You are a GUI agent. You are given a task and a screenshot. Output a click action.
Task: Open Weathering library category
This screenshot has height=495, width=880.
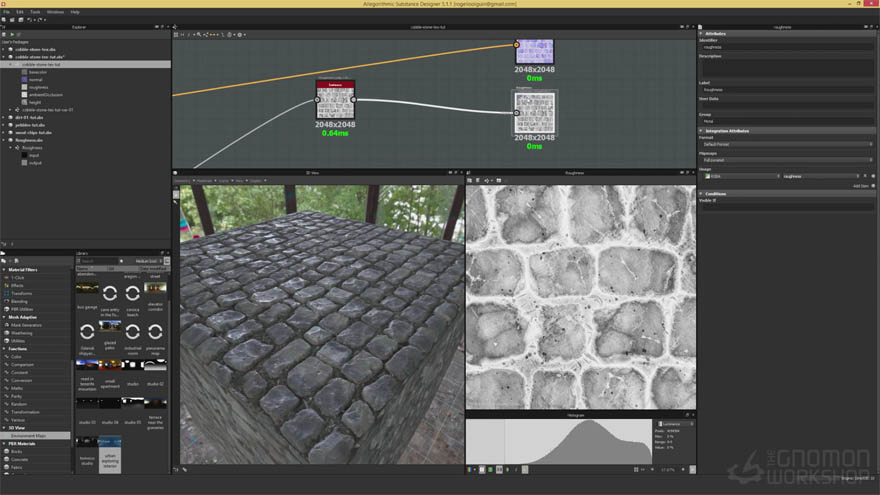(x=21, y=333)
